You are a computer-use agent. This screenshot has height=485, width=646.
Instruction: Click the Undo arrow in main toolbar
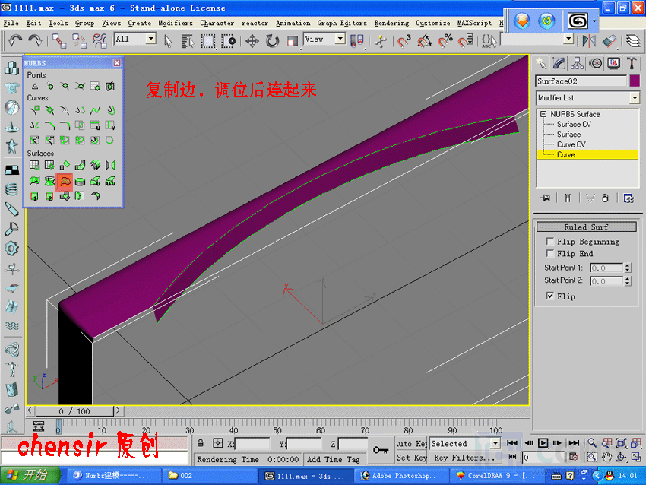[x=16, y=40]
